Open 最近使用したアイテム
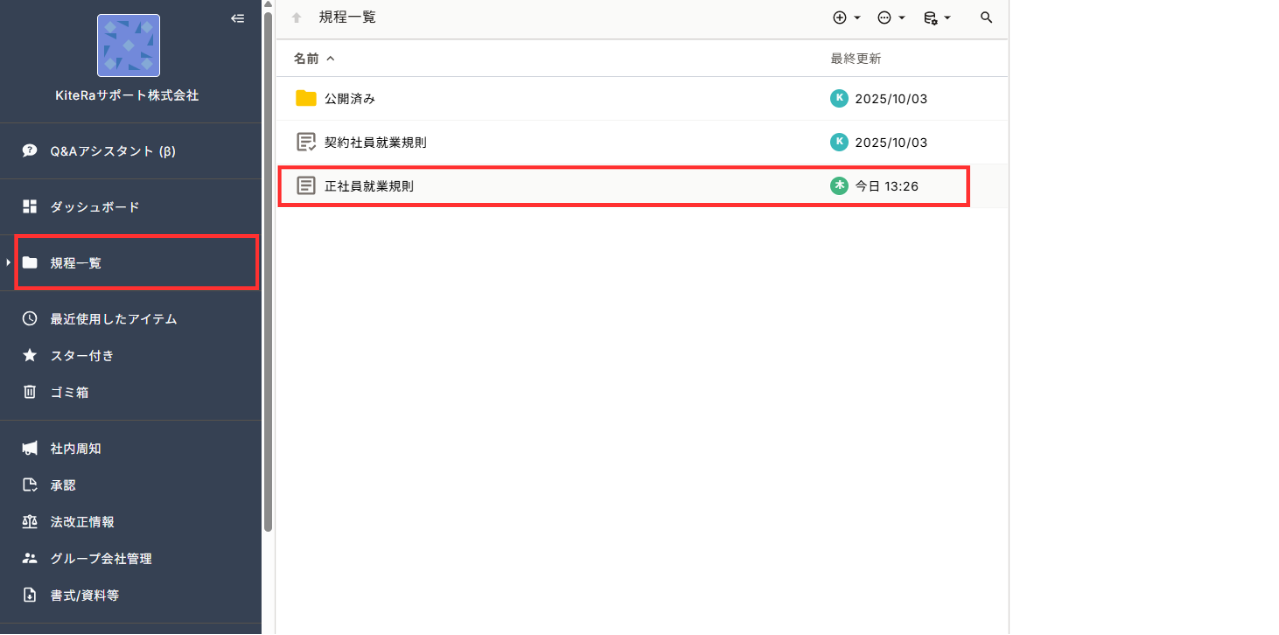Viewport: 1279px width, 635px height. 113,319
